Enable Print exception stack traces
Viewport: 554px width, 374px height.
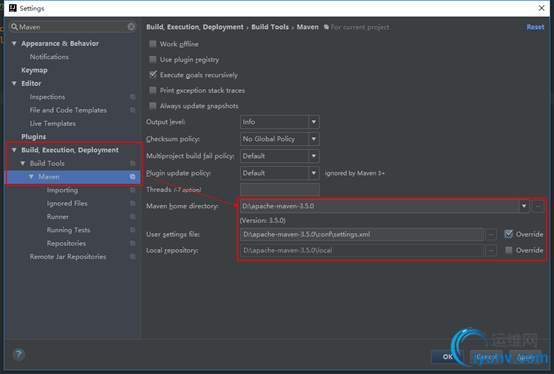pos(153,90)
